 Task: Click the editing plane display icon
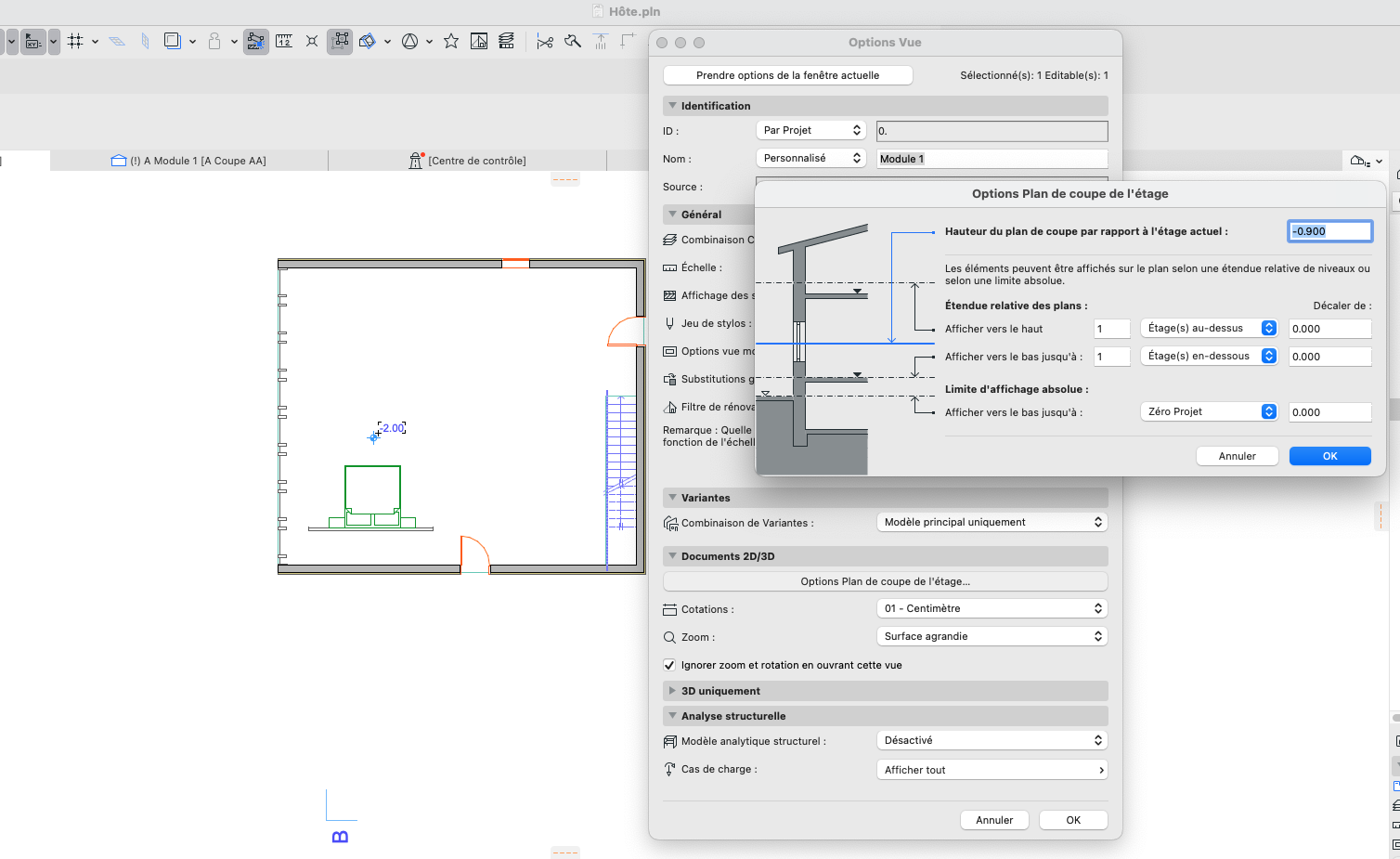(117, 41)
